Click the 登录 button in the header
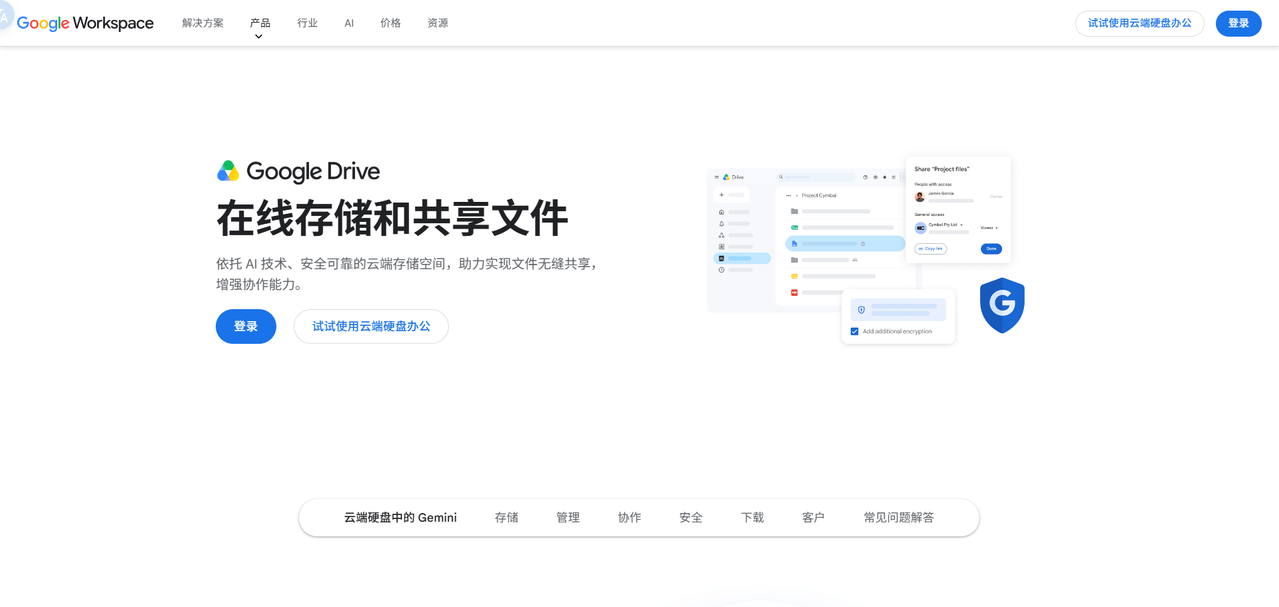Image resolution: width=1279 pixels, height=607 pixels. tap(1238, 23)
